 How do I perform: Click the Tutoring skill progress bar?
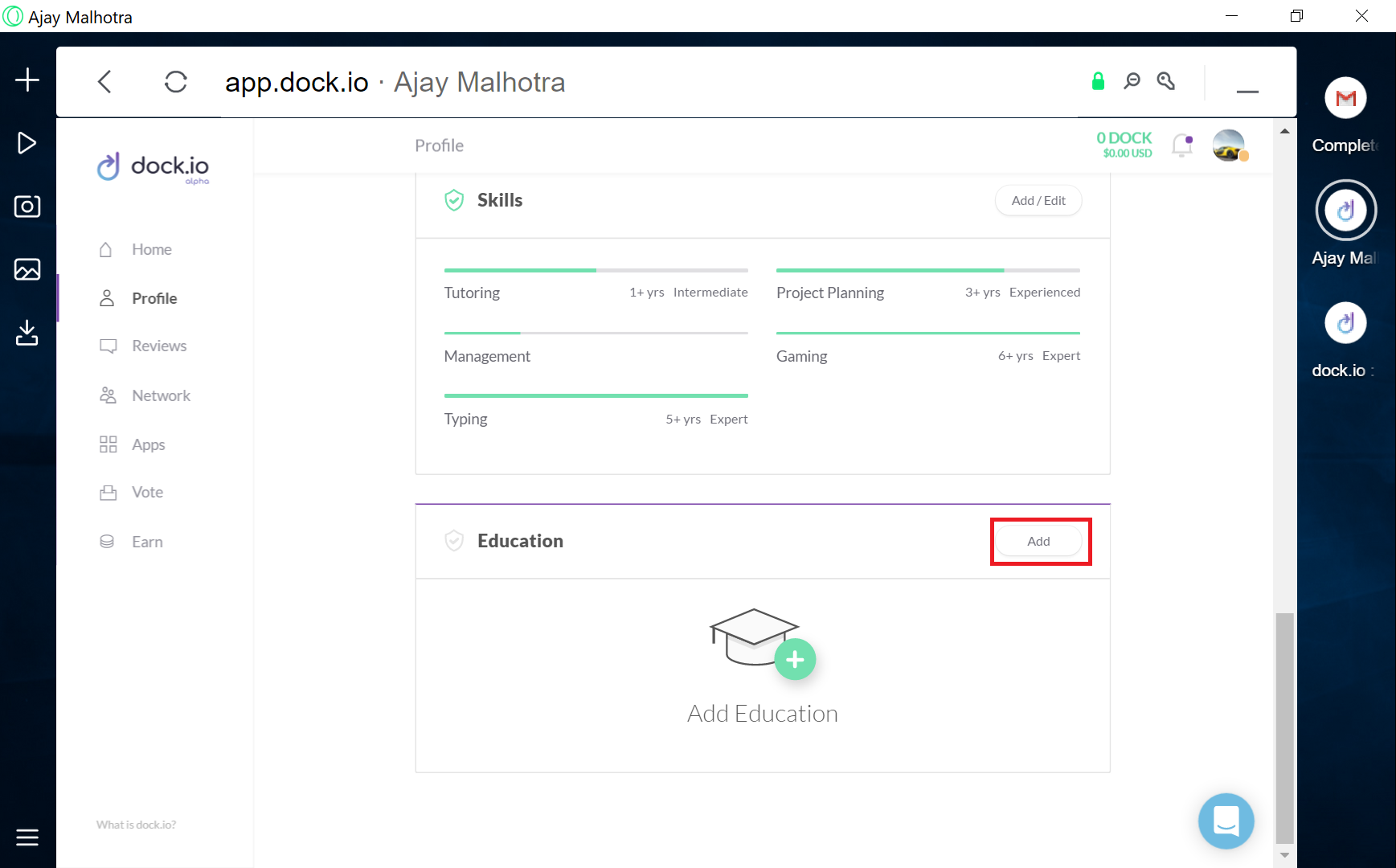[596, 270]
